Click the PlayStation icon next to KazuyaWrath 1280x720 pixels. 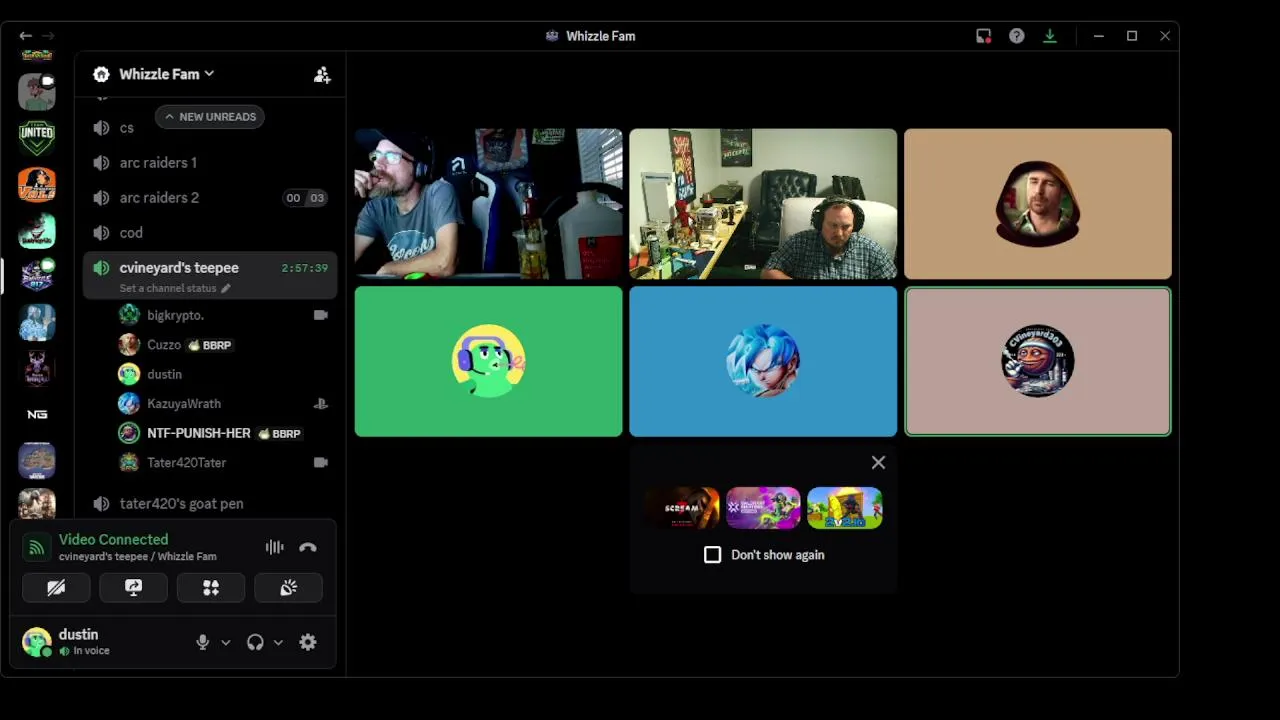(320, 404)
